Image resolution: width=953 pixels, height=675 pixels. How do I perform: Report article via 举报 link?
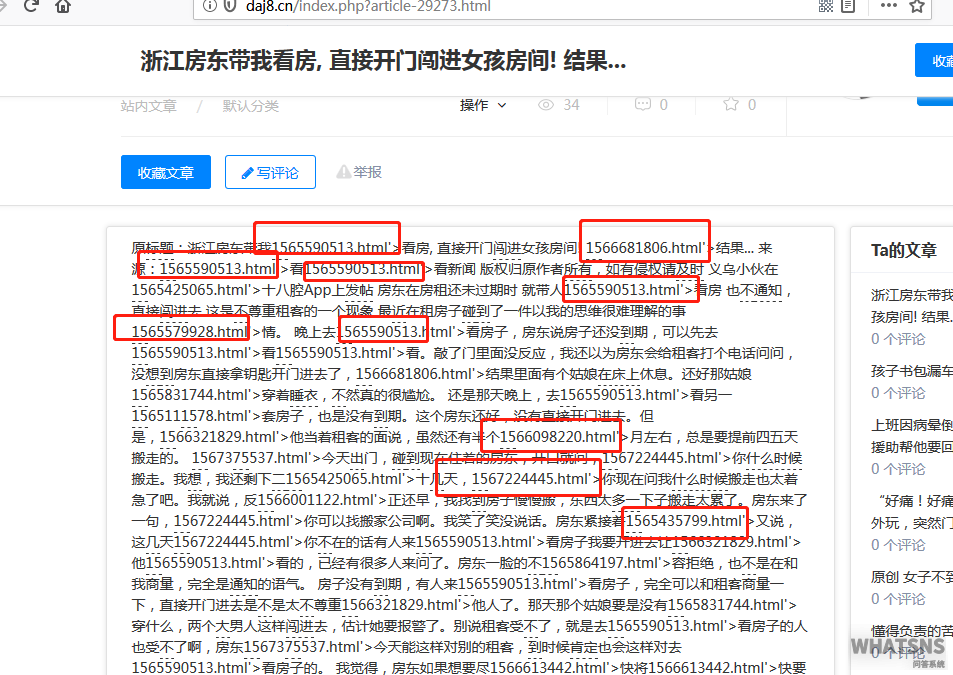(359, 172)
